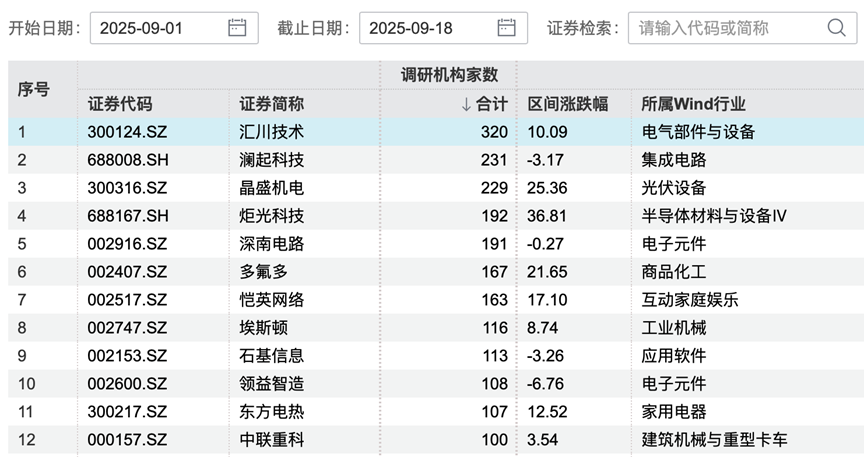
Task: Open the end date calendar icon
Action: point(507,28)
